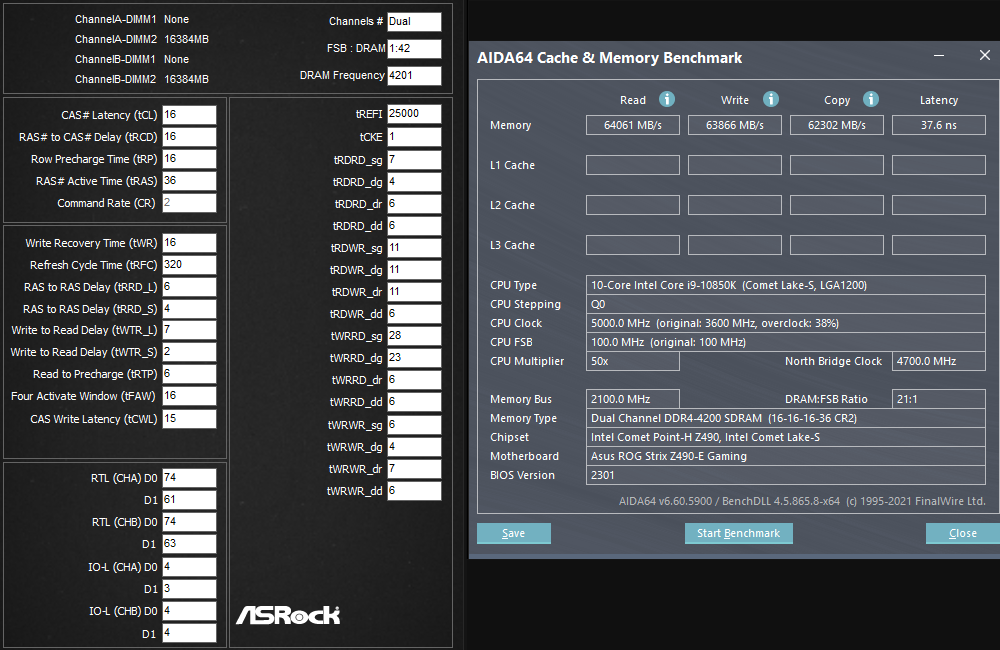The image size is (1000, 650).
Task: Click the IO-L (CHB) D0 field
Action: [x=189, y=610]
